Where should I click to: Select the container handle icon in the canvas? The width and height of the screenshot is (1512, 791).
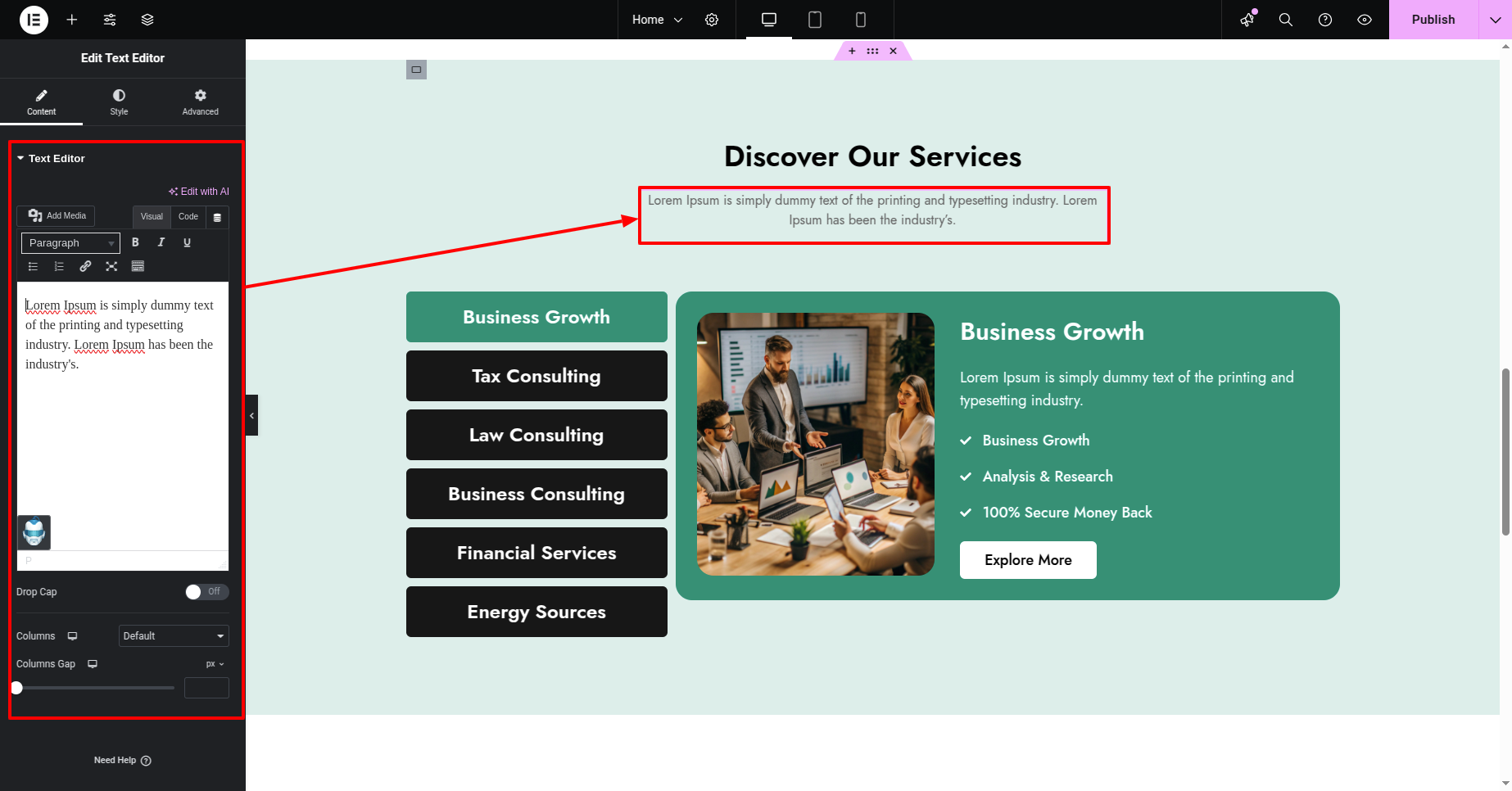point(416,70)
